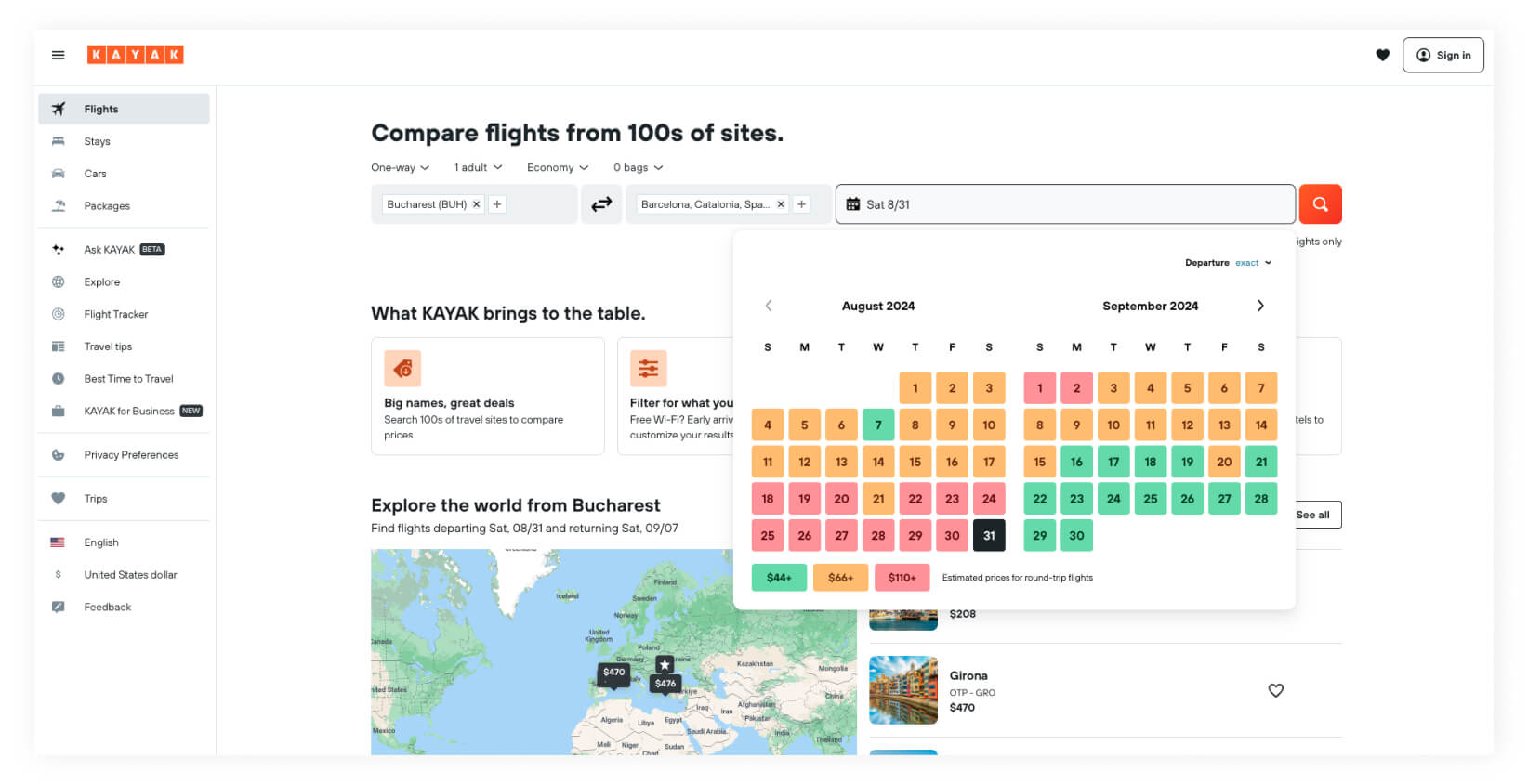The height and width of the screenshot is (784, 1528).
Task: Open Packages in sidebar
Action: [124, 206]
